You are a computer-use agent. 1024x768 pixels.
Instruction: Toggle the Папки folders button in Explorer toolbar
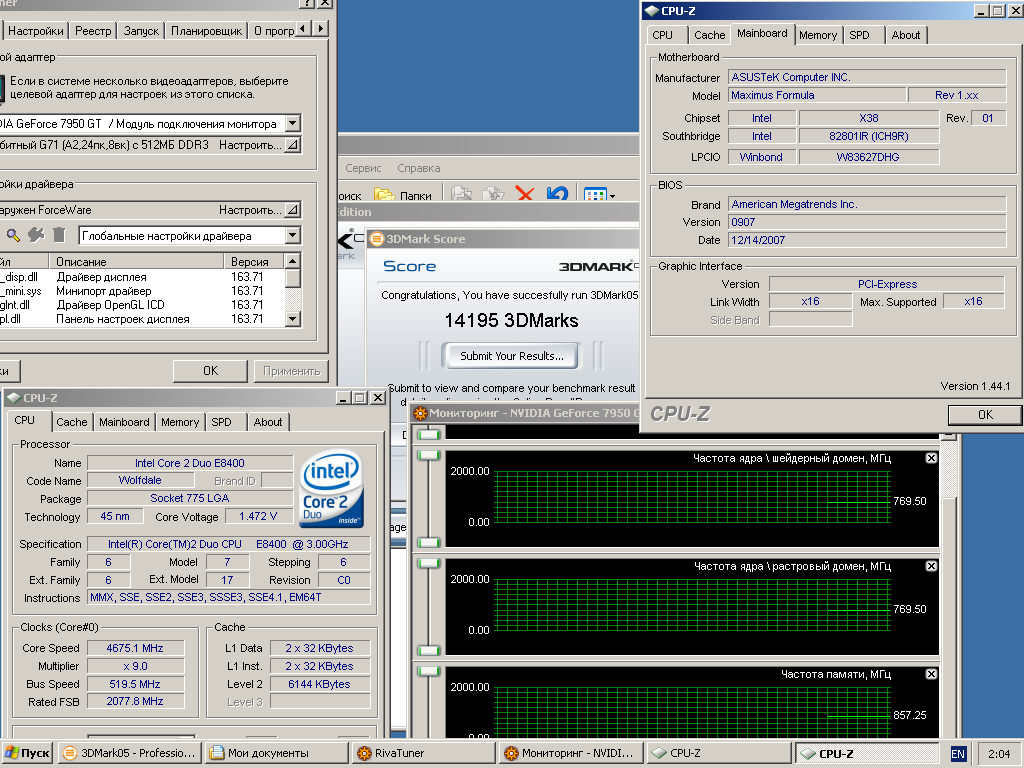tap(403, 195)
